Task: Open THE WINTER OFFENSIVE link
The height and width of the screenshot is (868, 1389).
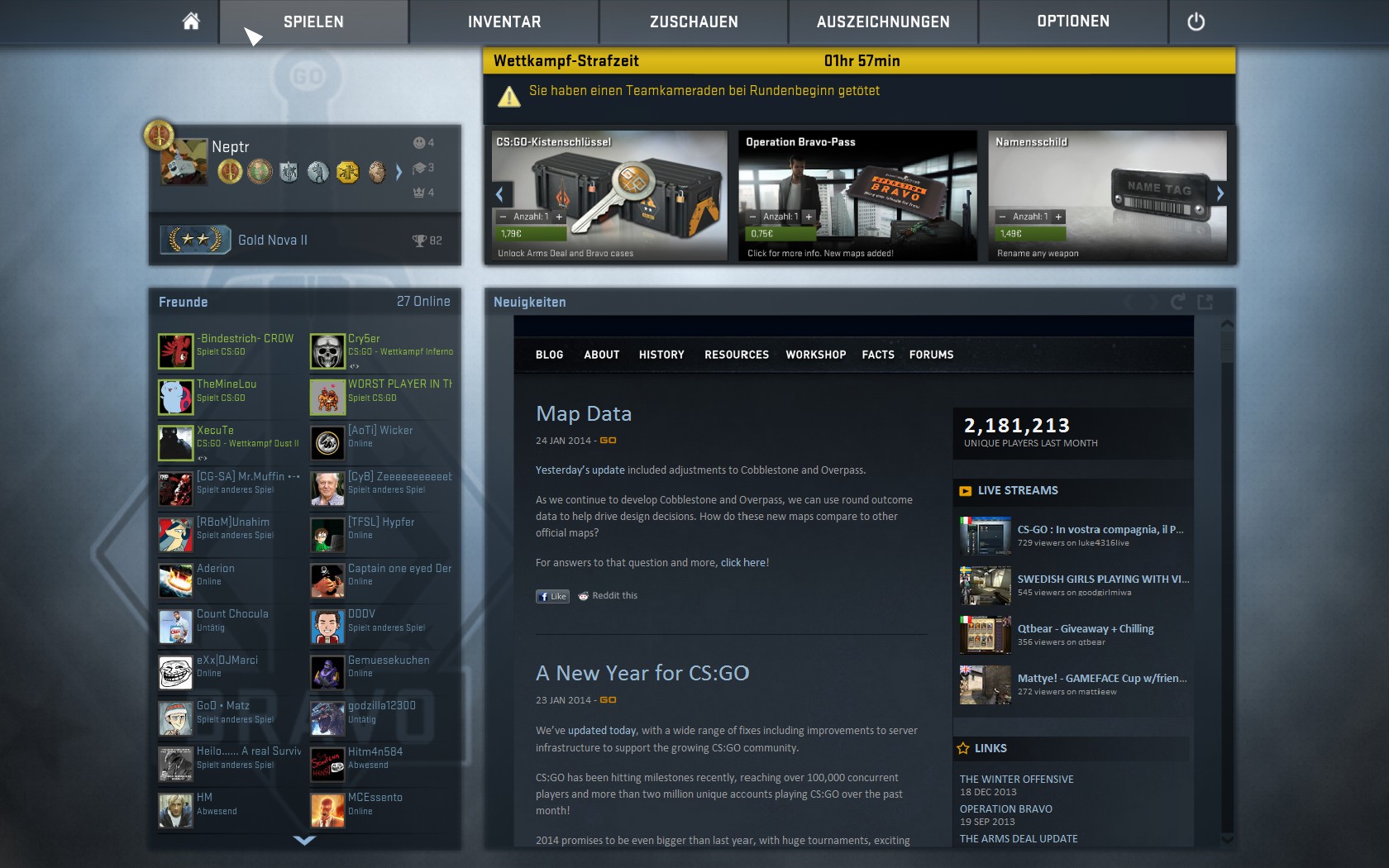Action: pos(1016,779)
